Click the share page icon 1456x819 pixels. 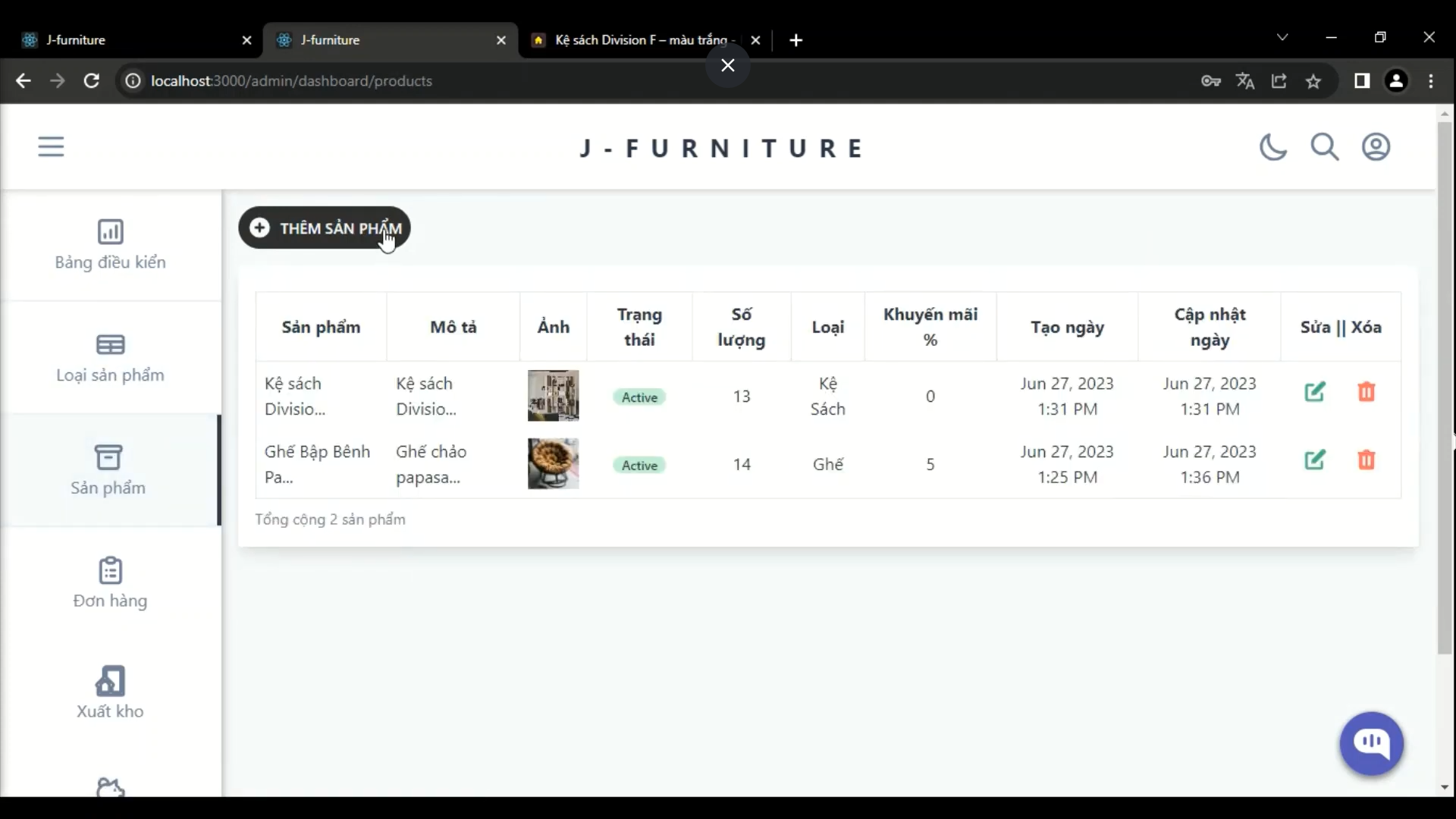tap(1279, 81)
